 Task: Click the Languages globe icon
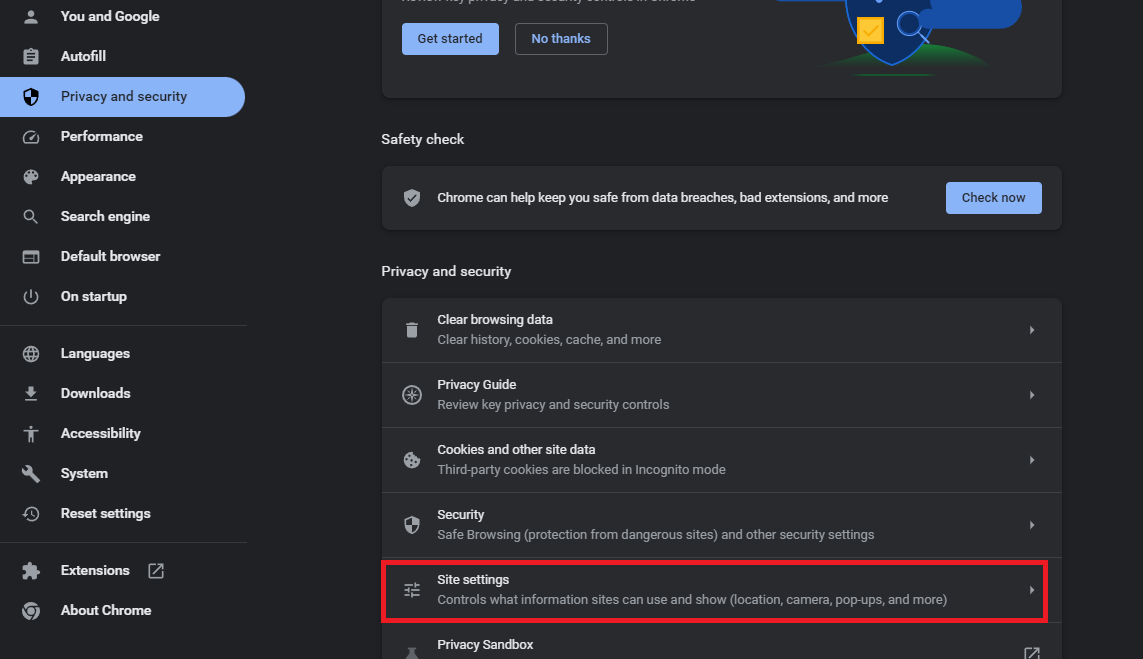31,354
